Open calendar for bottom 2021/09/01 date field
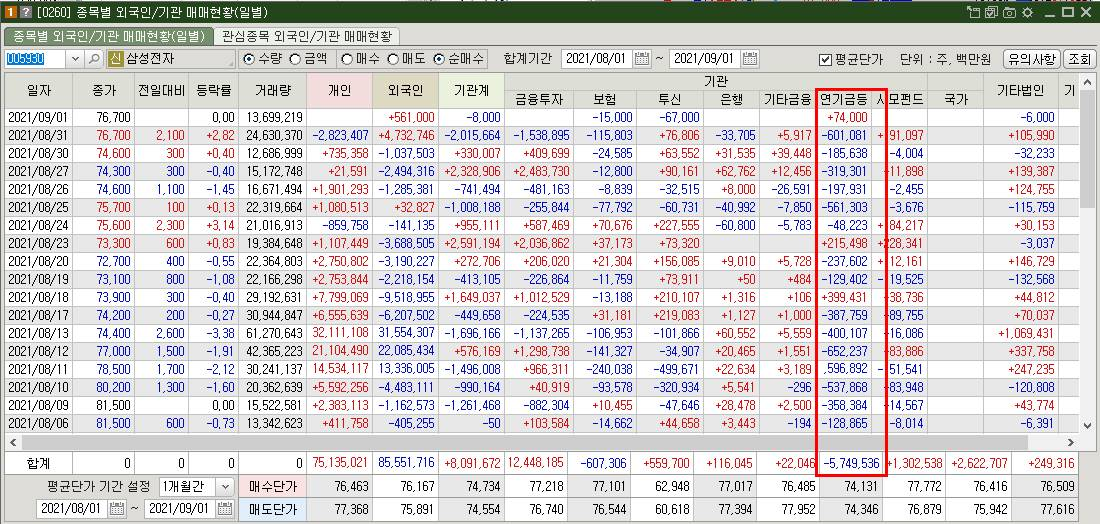The height and width of the screenshot is (524, 1100). coord(225,509)
